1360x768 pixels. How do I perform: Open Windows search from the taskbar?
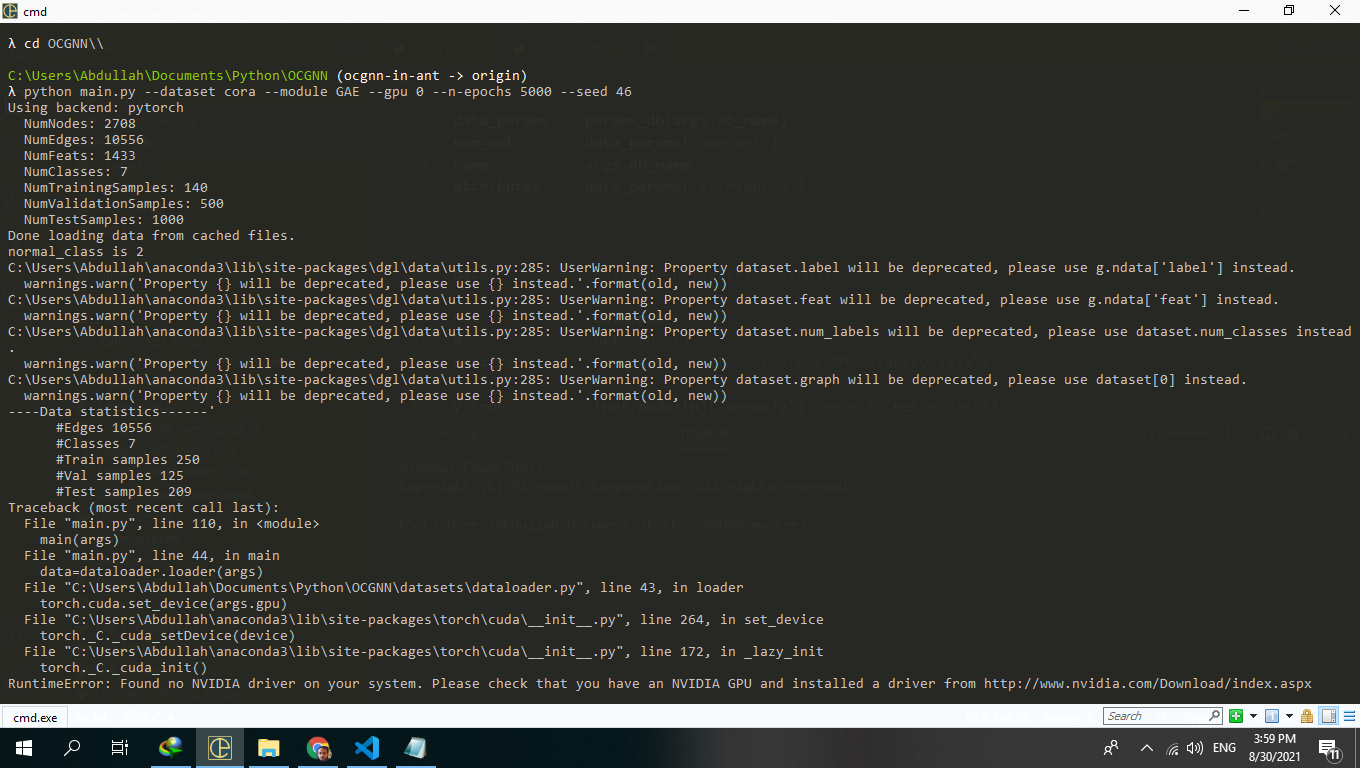tap(71, 747)
